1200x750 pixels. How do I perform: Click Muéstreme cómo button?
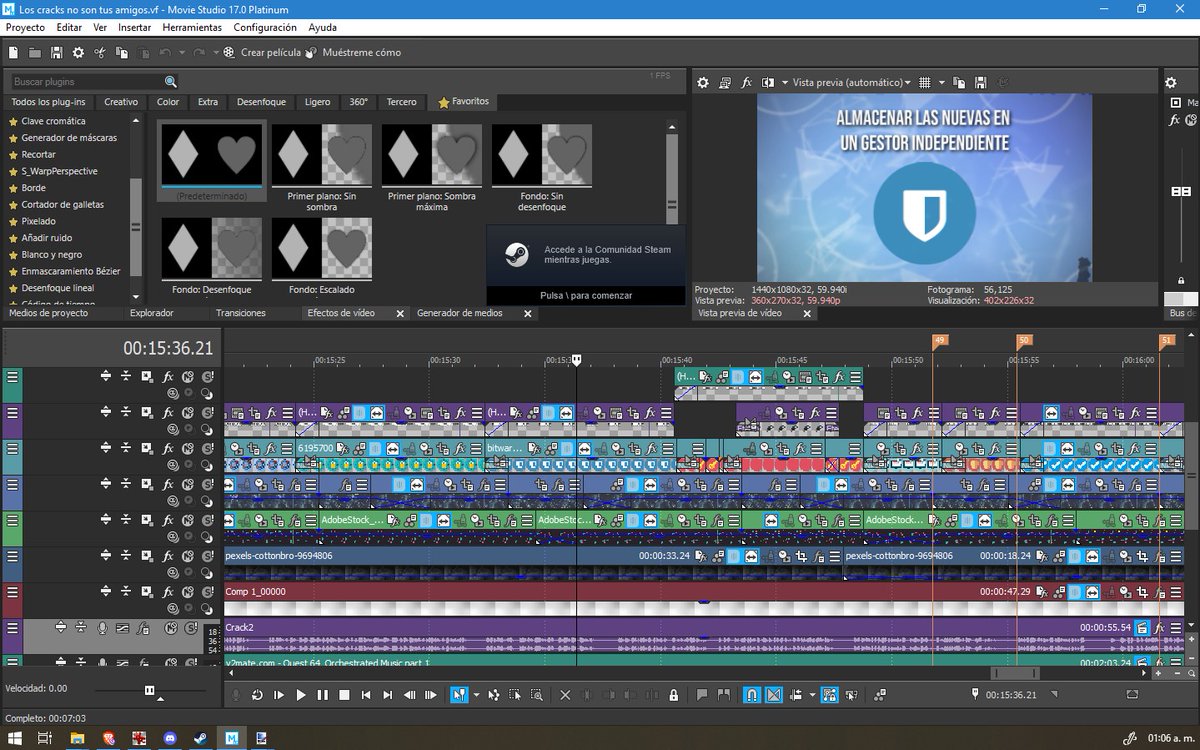(353, 52)
